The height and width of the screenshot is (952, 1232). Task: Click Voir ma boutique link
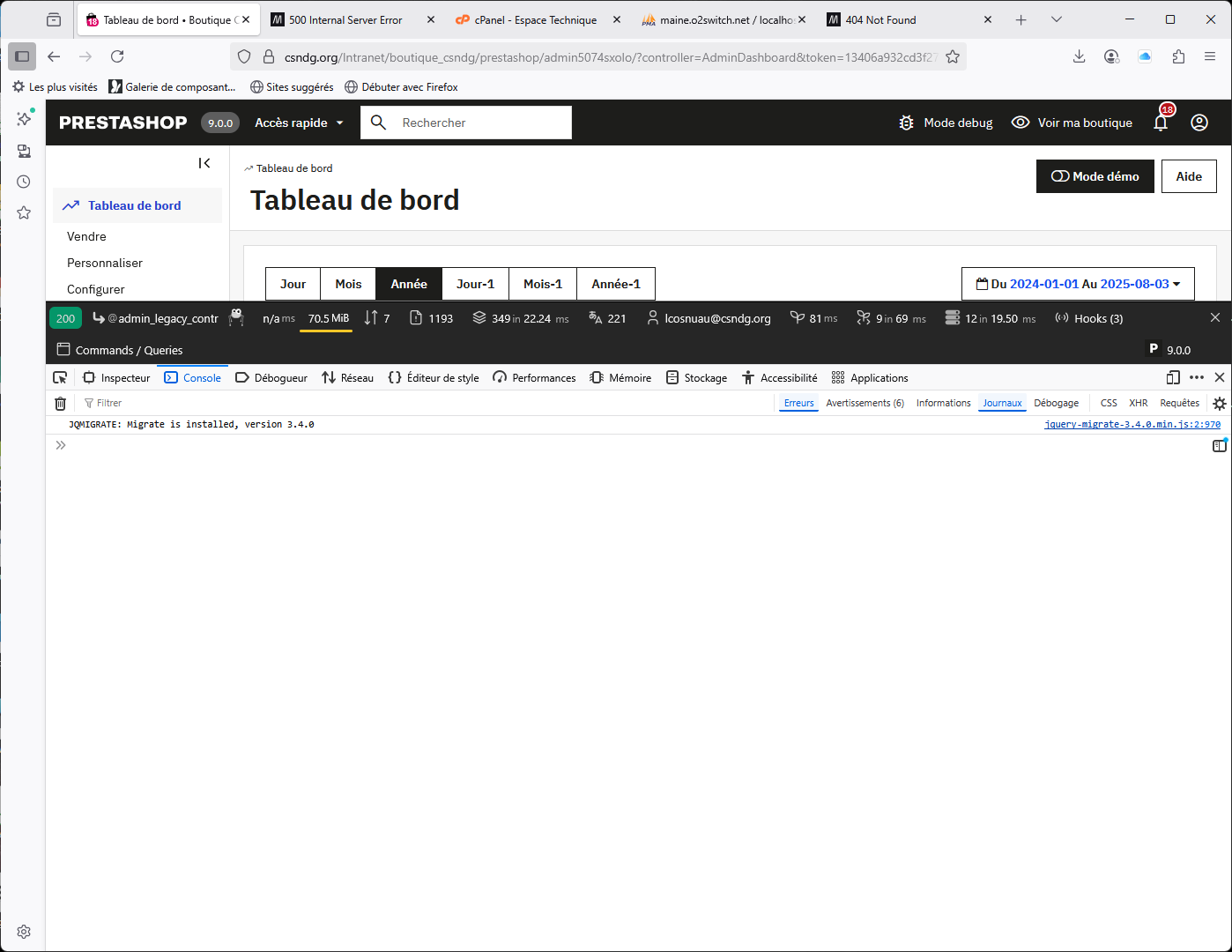[1072, 123]
